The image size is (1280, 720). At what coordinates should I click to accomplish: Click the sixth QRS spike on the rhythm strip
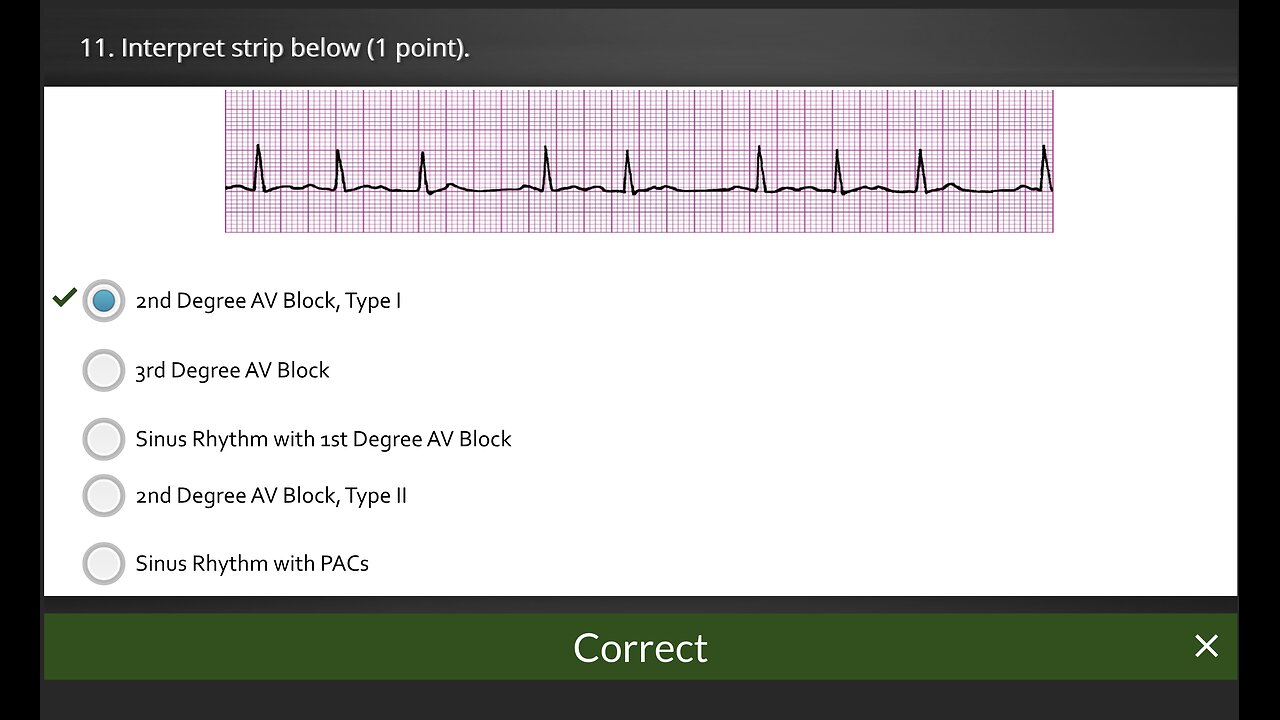pos(759,168)
